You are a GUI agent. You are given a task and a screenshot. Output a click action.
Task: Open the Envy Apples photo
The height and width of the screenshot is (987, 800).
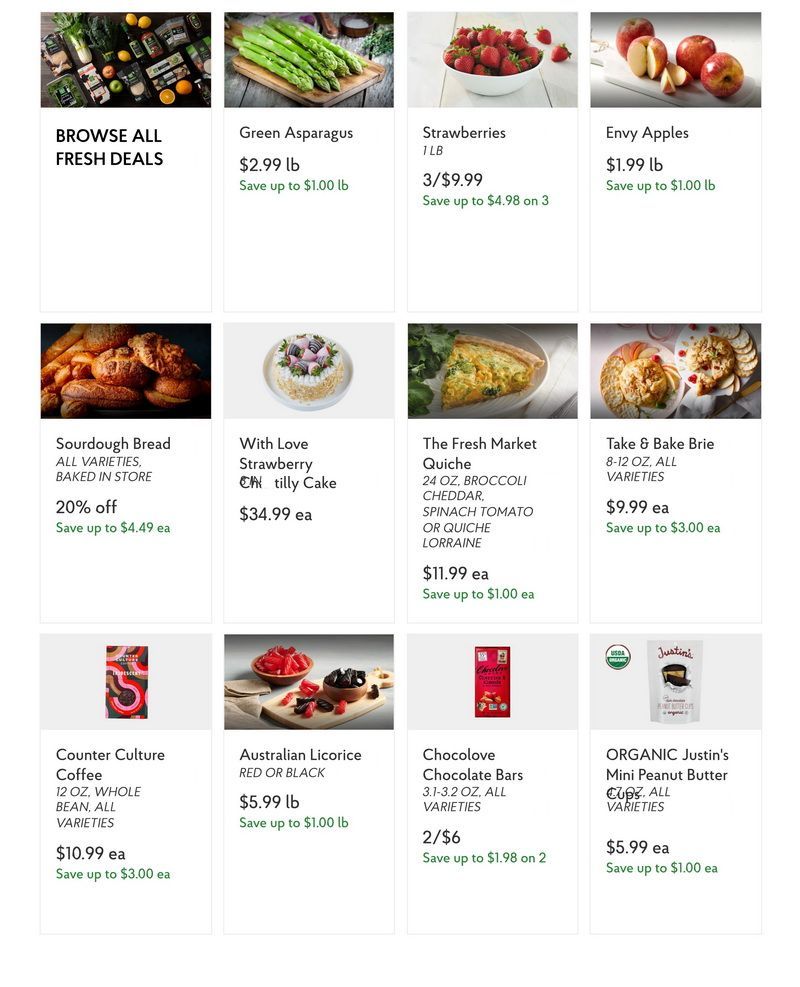pyautogui.click(x=675, y=60)
